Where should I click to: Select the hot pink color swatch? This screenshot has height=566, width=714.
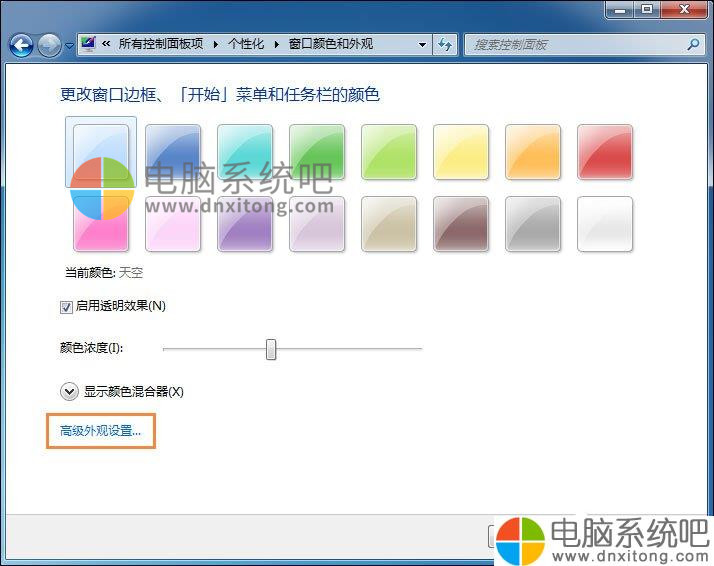click(x=101, y=224)
